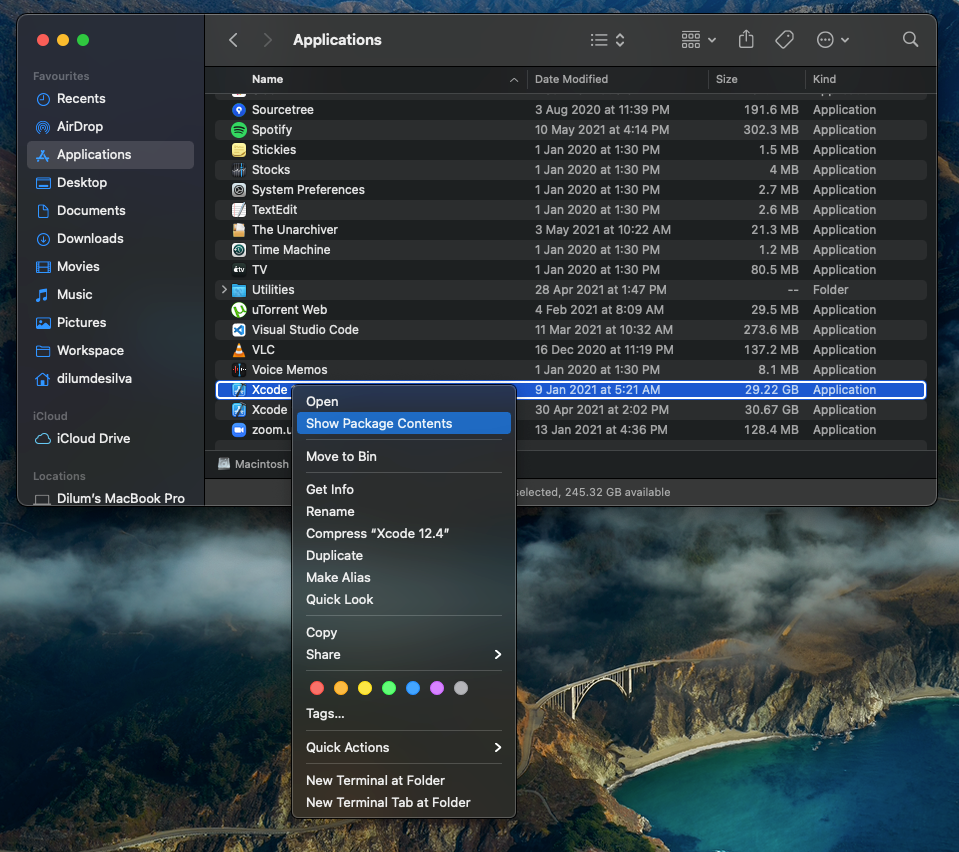
Task: Open iCloud Drive from the sidebar
Action: (x=93, y=438)
